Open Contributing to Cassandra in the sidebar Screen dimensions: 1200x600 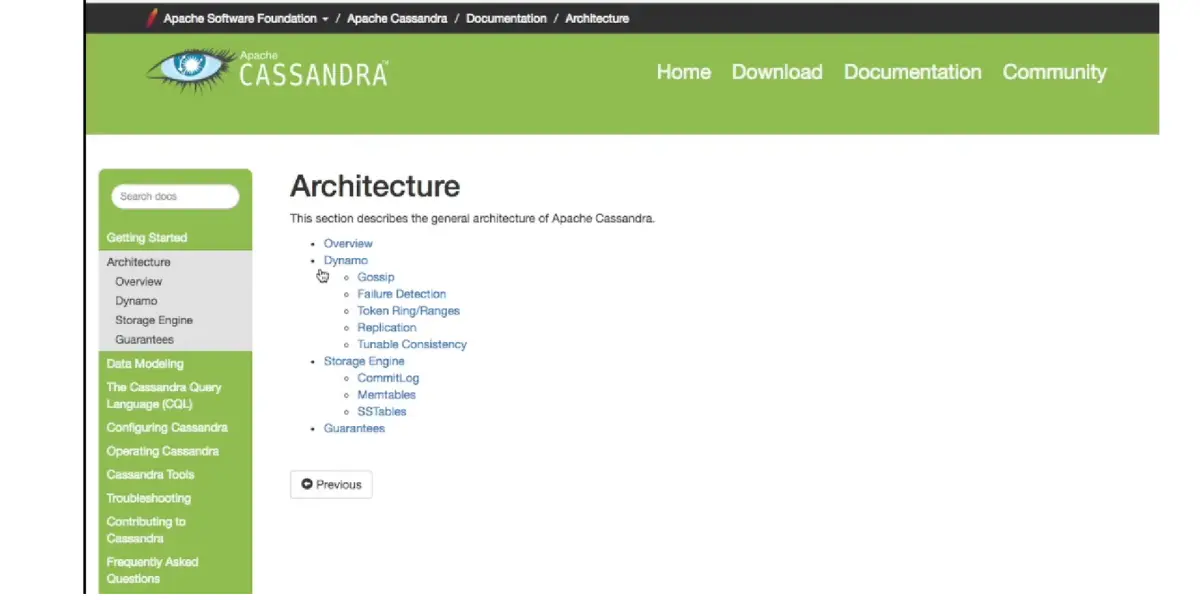[x=146, y=530]
